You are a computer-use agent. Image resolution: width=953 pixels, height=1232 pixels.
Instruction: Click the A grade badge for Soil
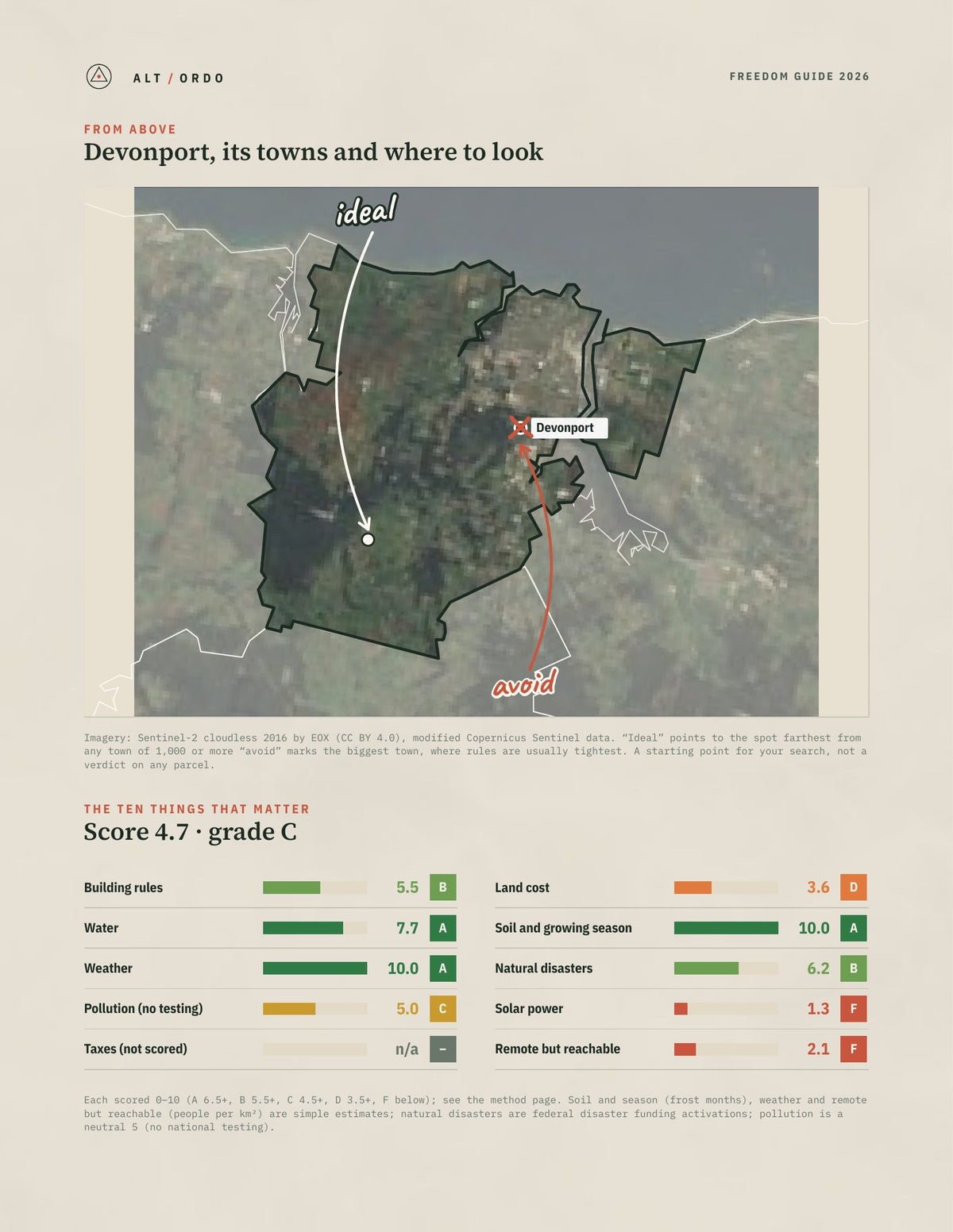point(854,928)
